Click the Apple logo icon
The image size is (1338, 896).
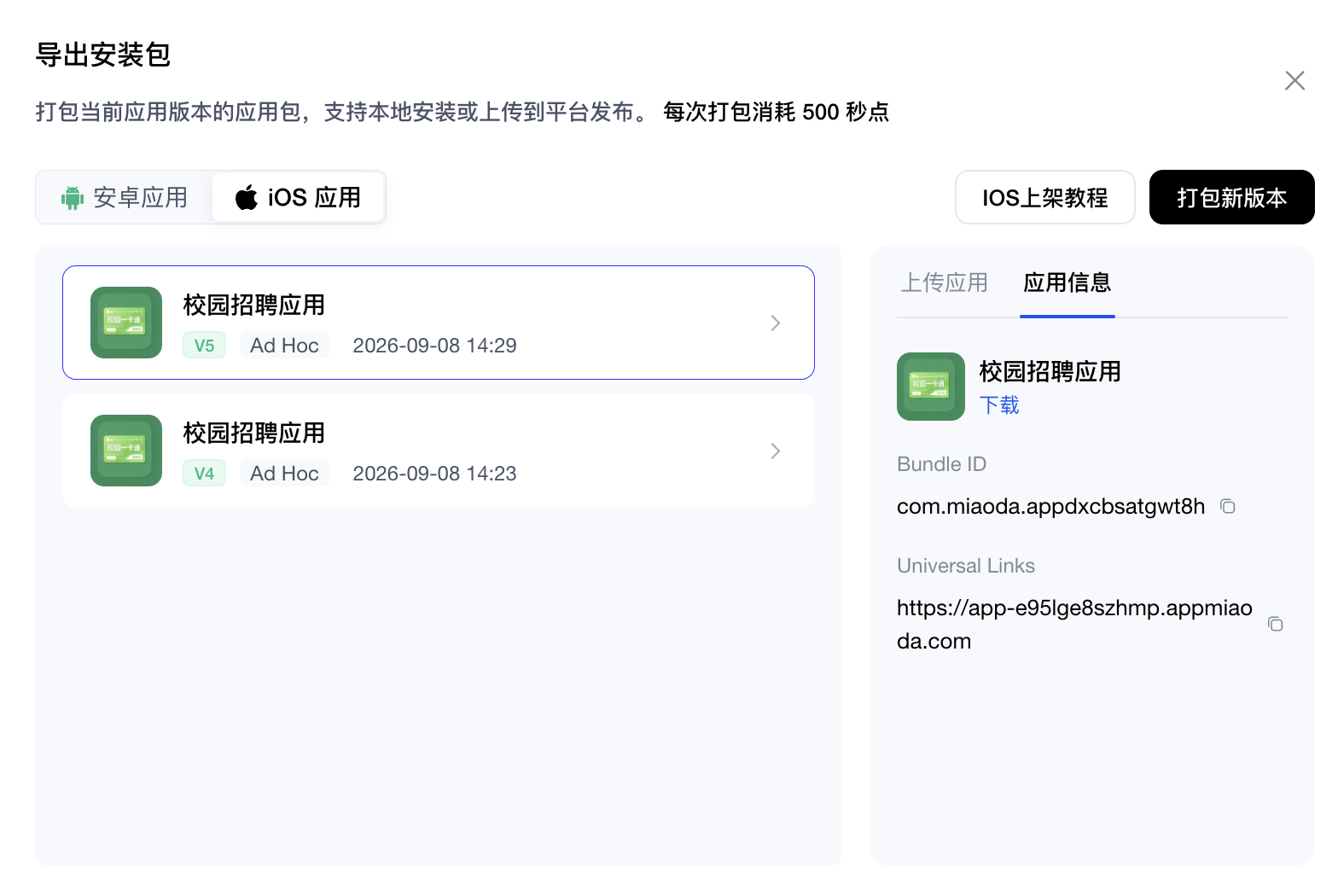(247, 197)
